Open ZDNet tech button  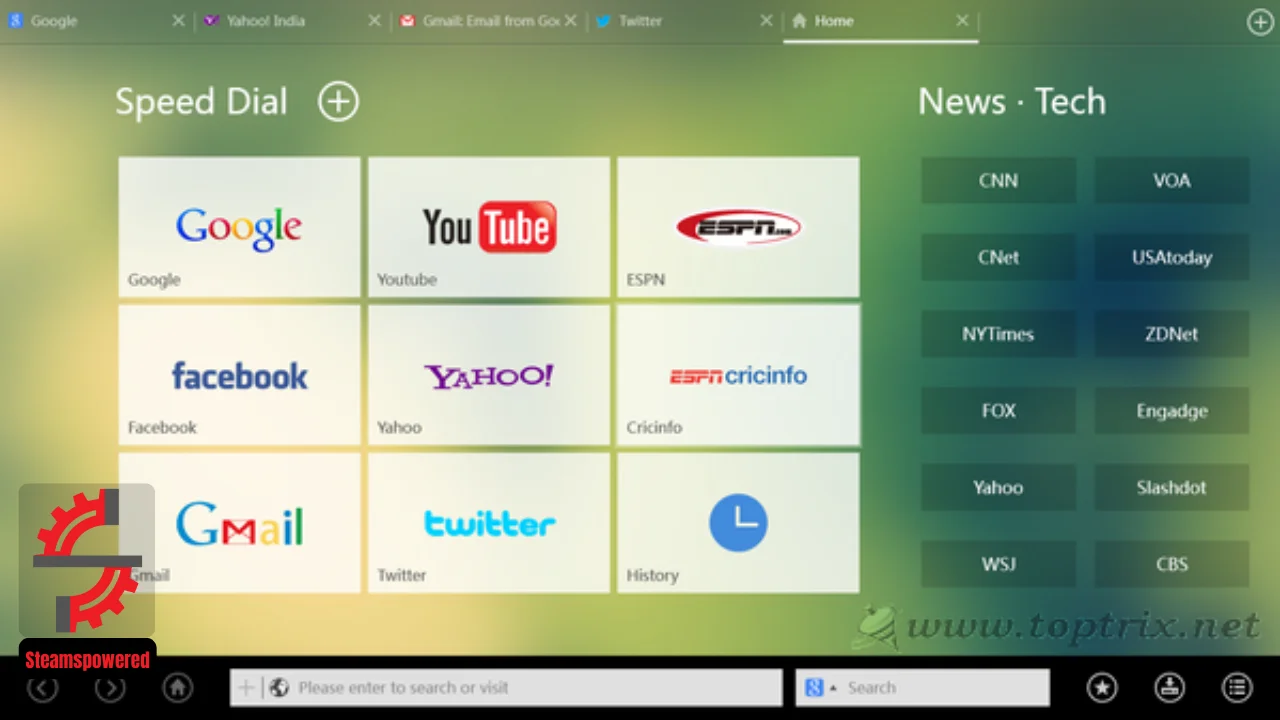click(1171, 334)
